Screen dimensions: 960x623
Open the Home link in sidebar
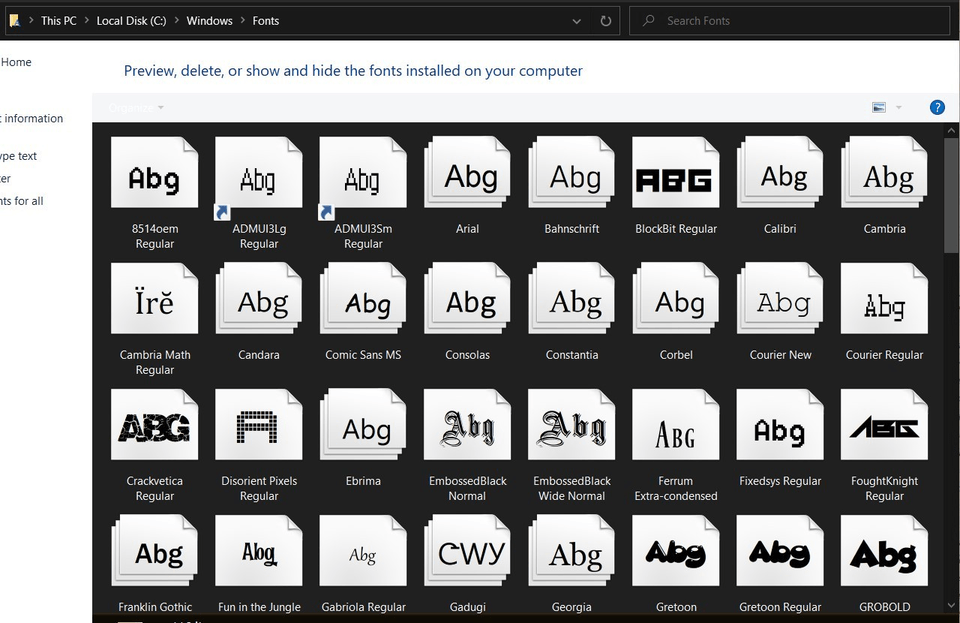click(x=16, y=62)
